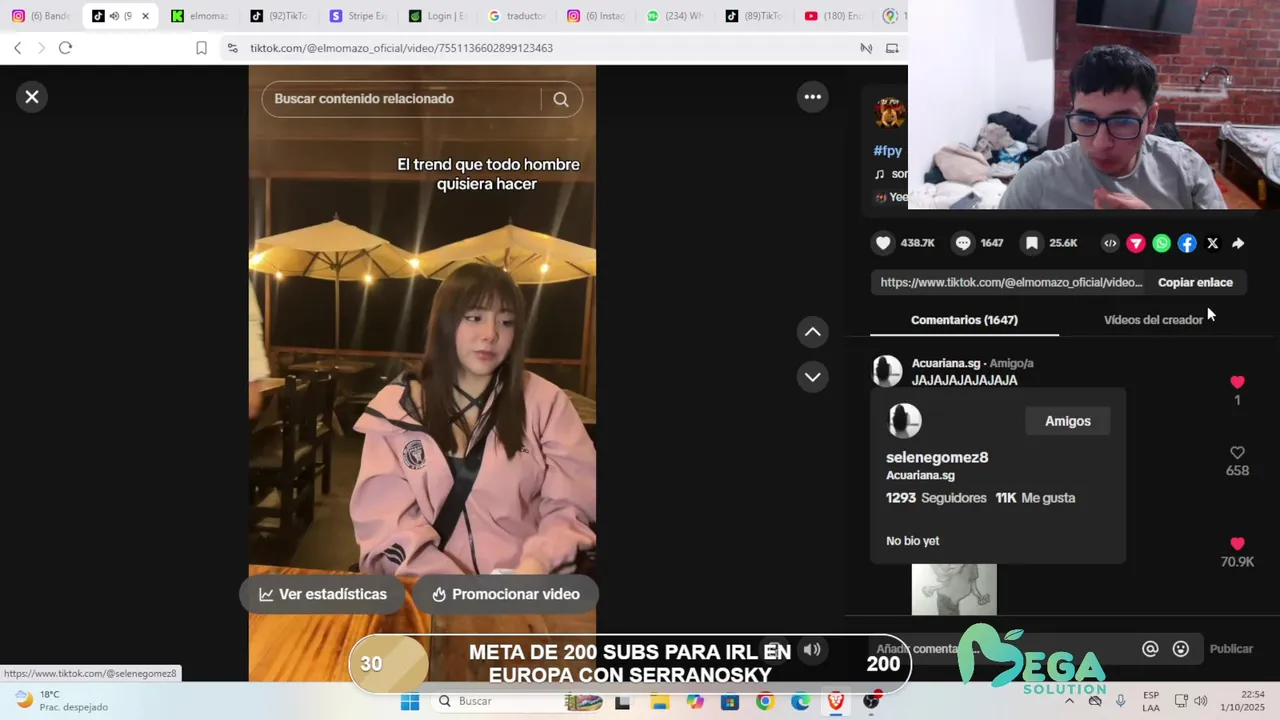
Task: Click 'Copiar enlace' button
Action: click(1195, 282)
